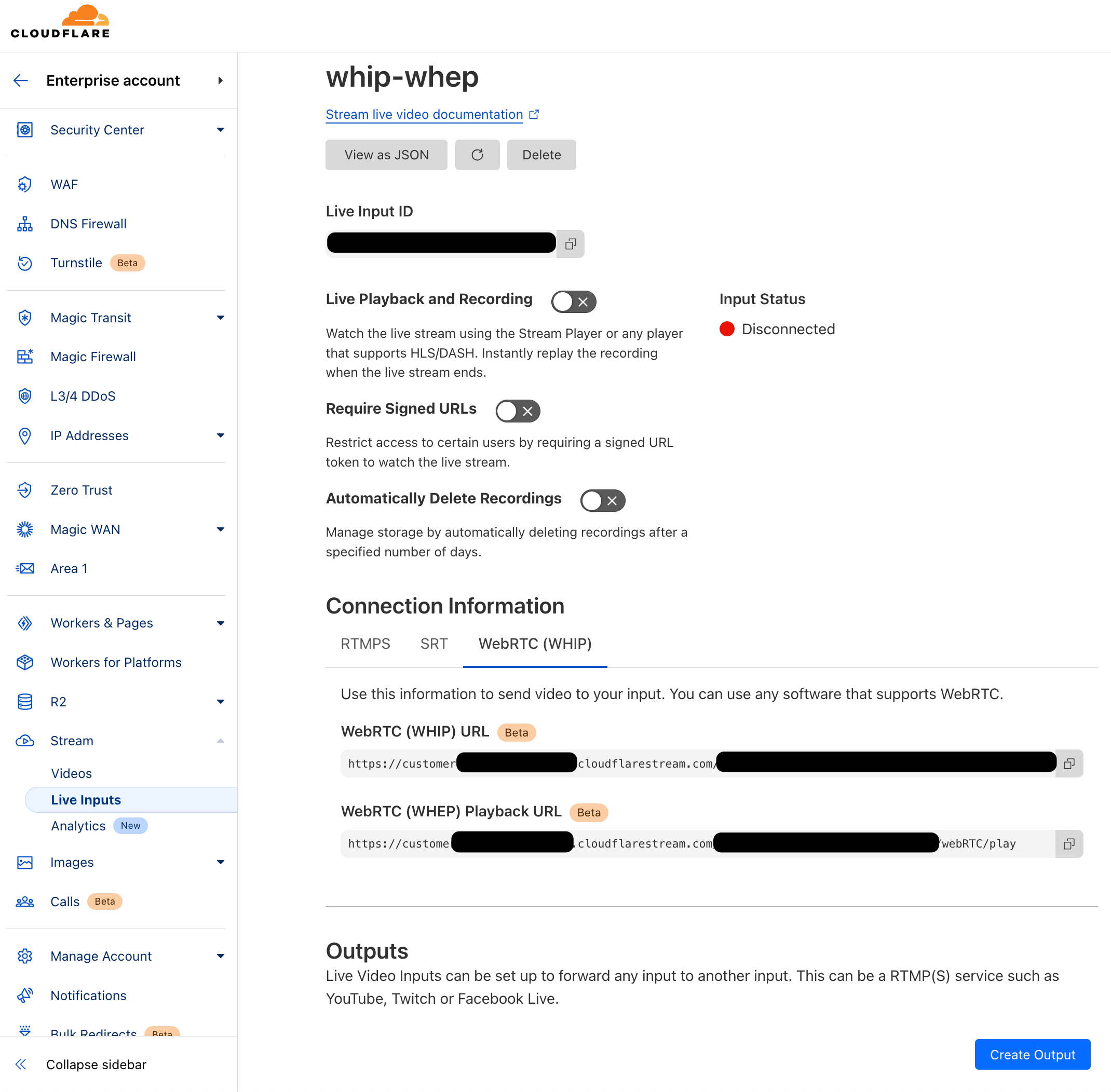The width and height of the screenshot is (1111, 1092).
Task: Enable Live Playback and Recording
Action: click(573, 301)
